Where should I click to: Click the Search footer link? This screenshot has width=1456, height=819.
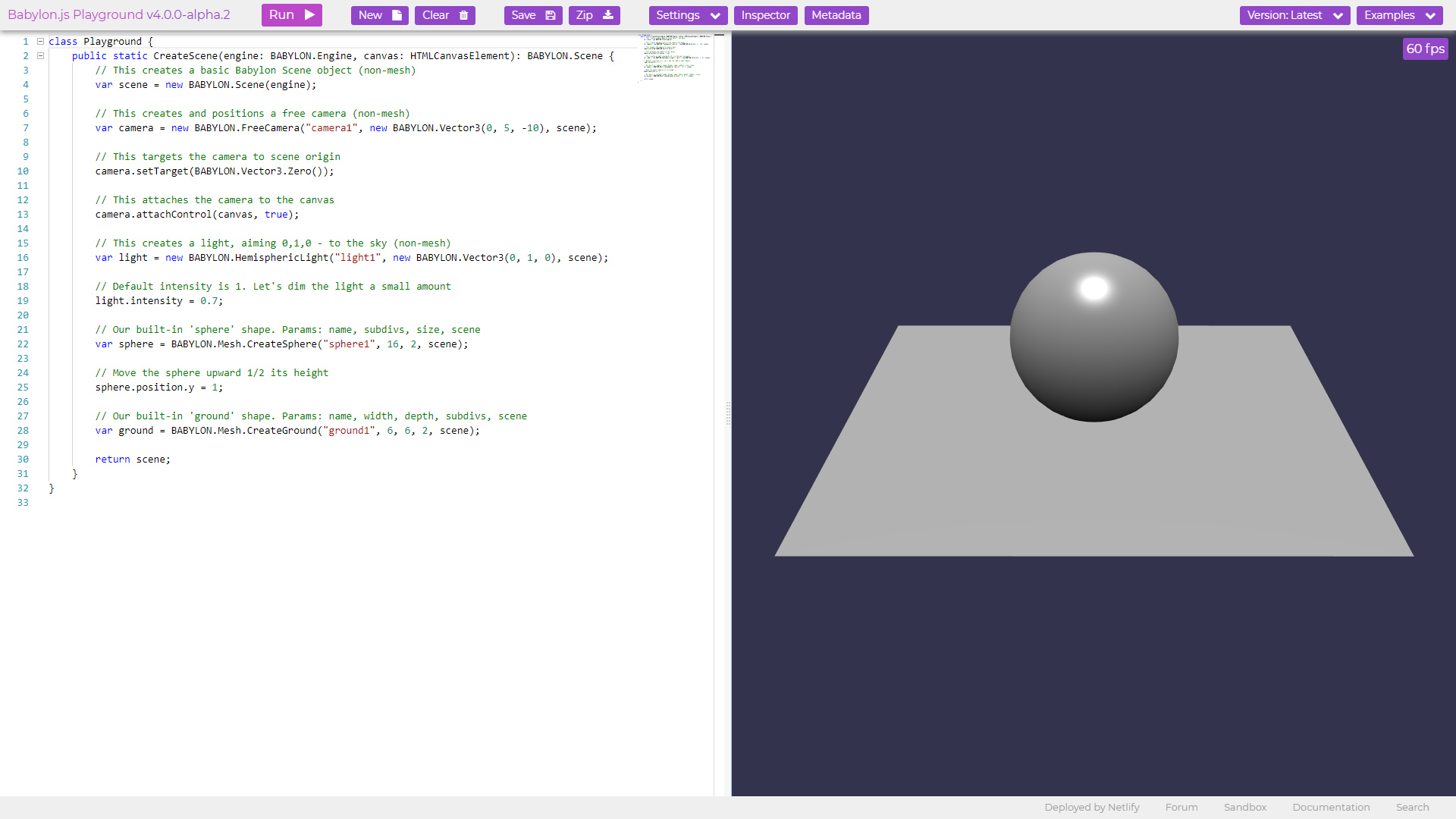click(x=1411, y=807)
